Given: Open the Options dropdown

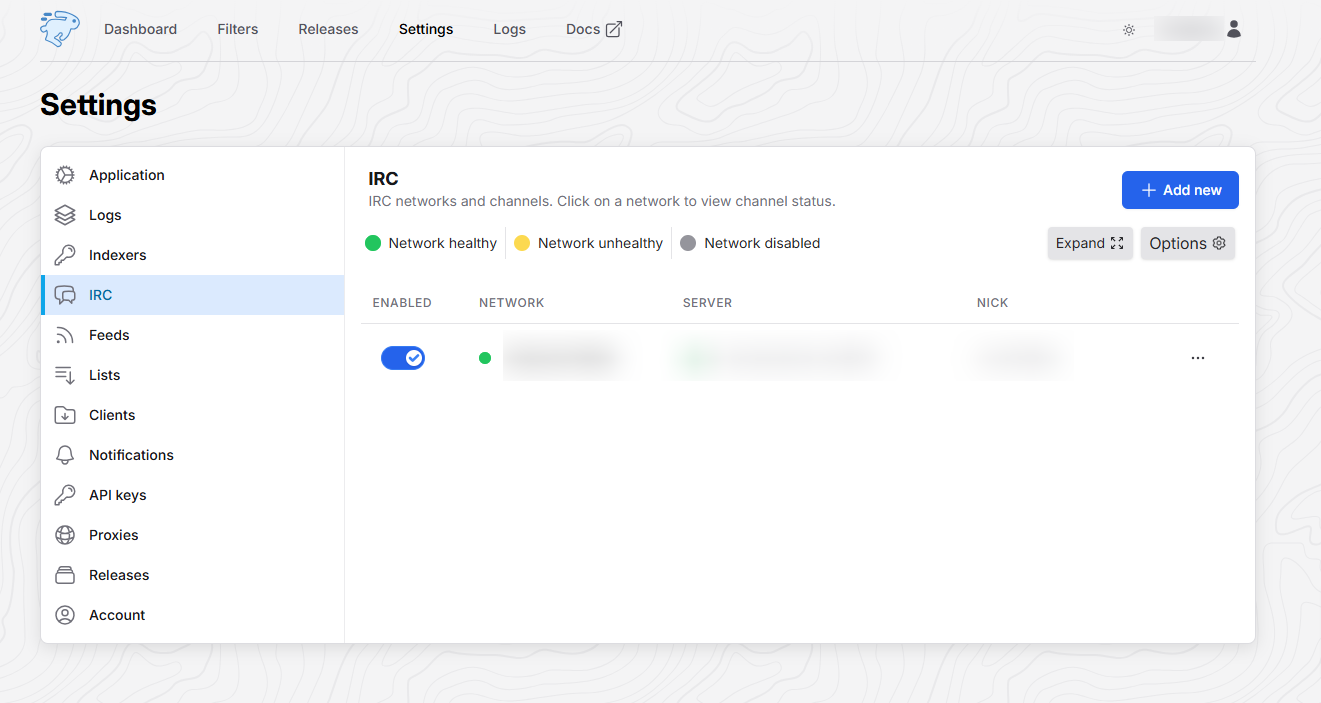Looking at the screenshot, I should tap(1188, 243).
